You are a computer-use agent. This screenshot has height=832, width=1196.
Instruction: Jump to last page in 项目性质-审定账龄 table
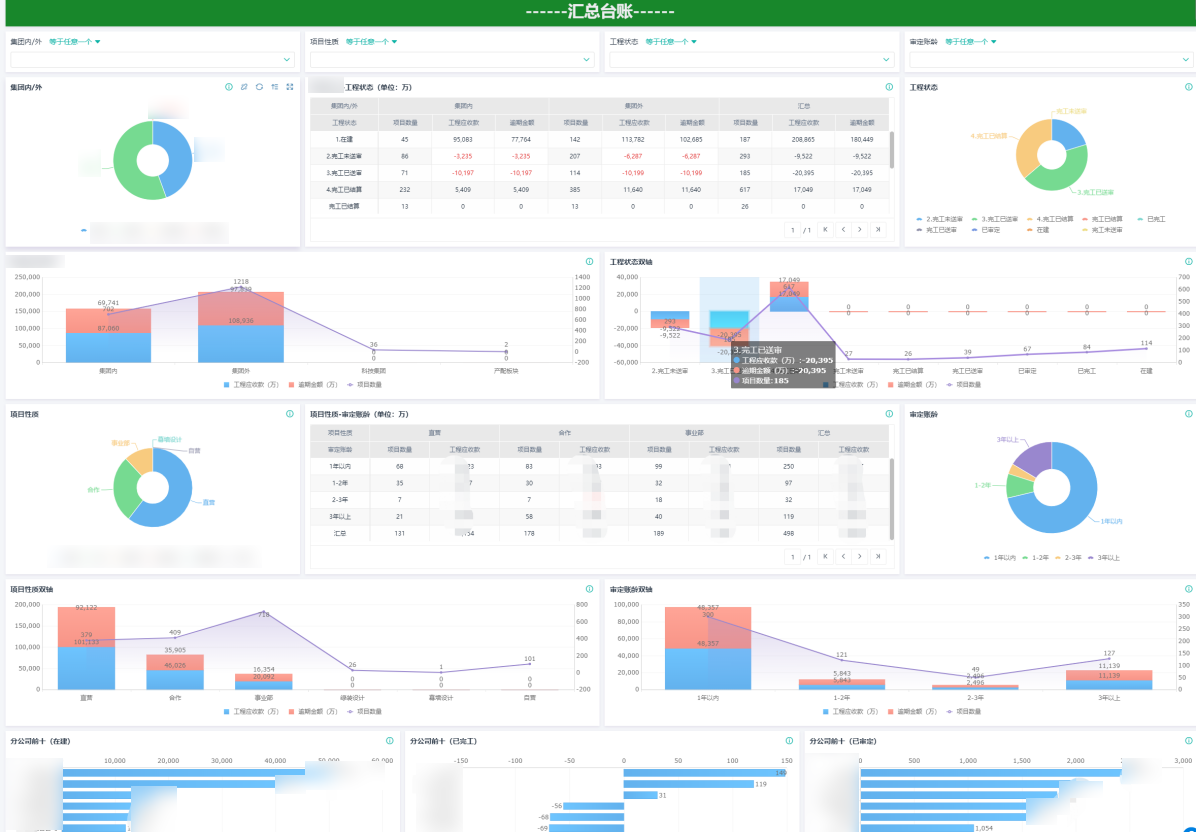pos(878,557)
